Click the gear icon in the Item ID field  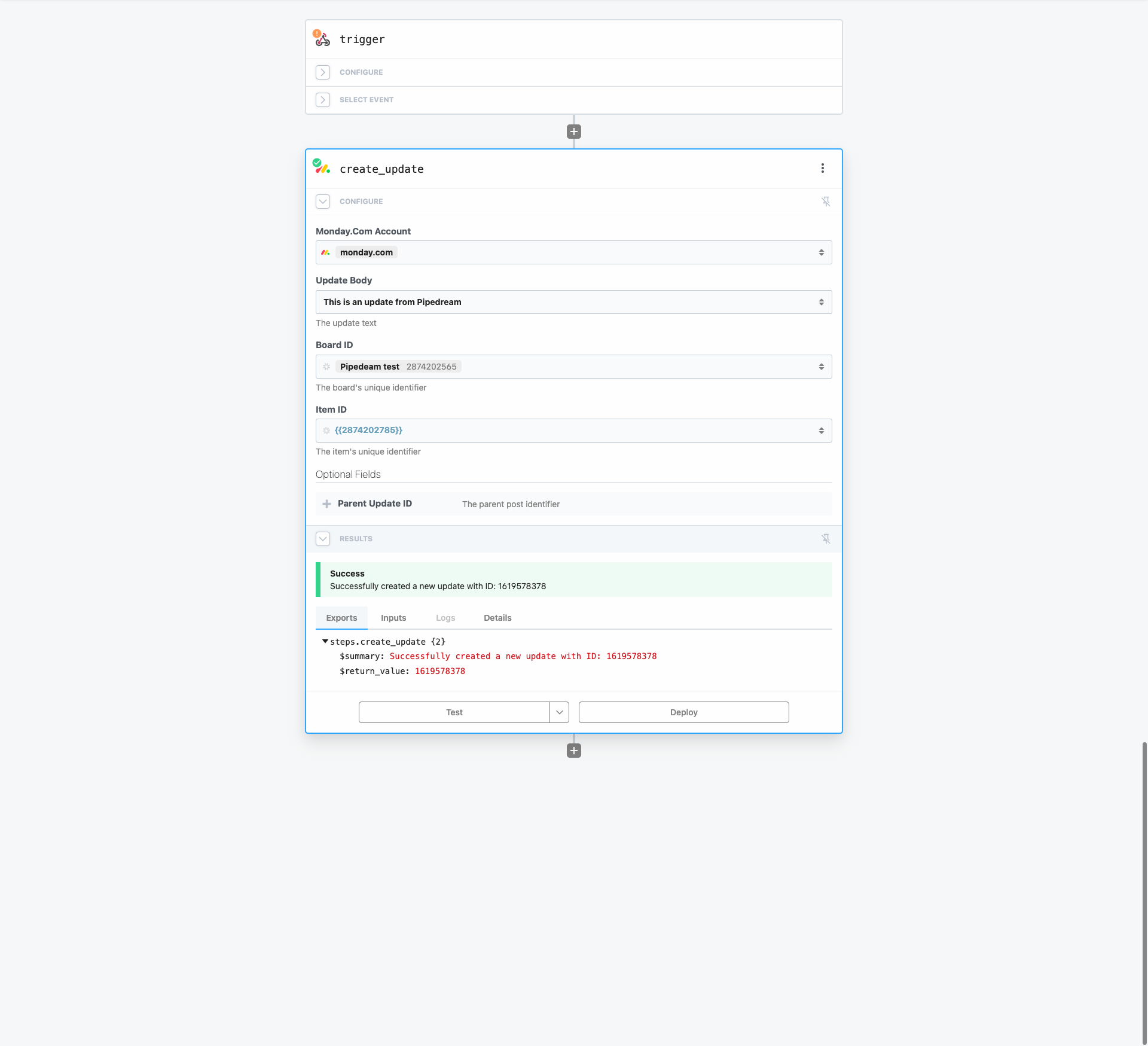pos(327,430)
